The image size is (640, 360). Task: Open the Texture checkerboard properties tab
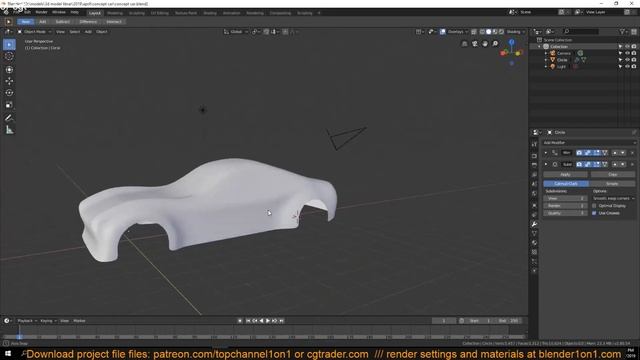[x=534, y=252]
